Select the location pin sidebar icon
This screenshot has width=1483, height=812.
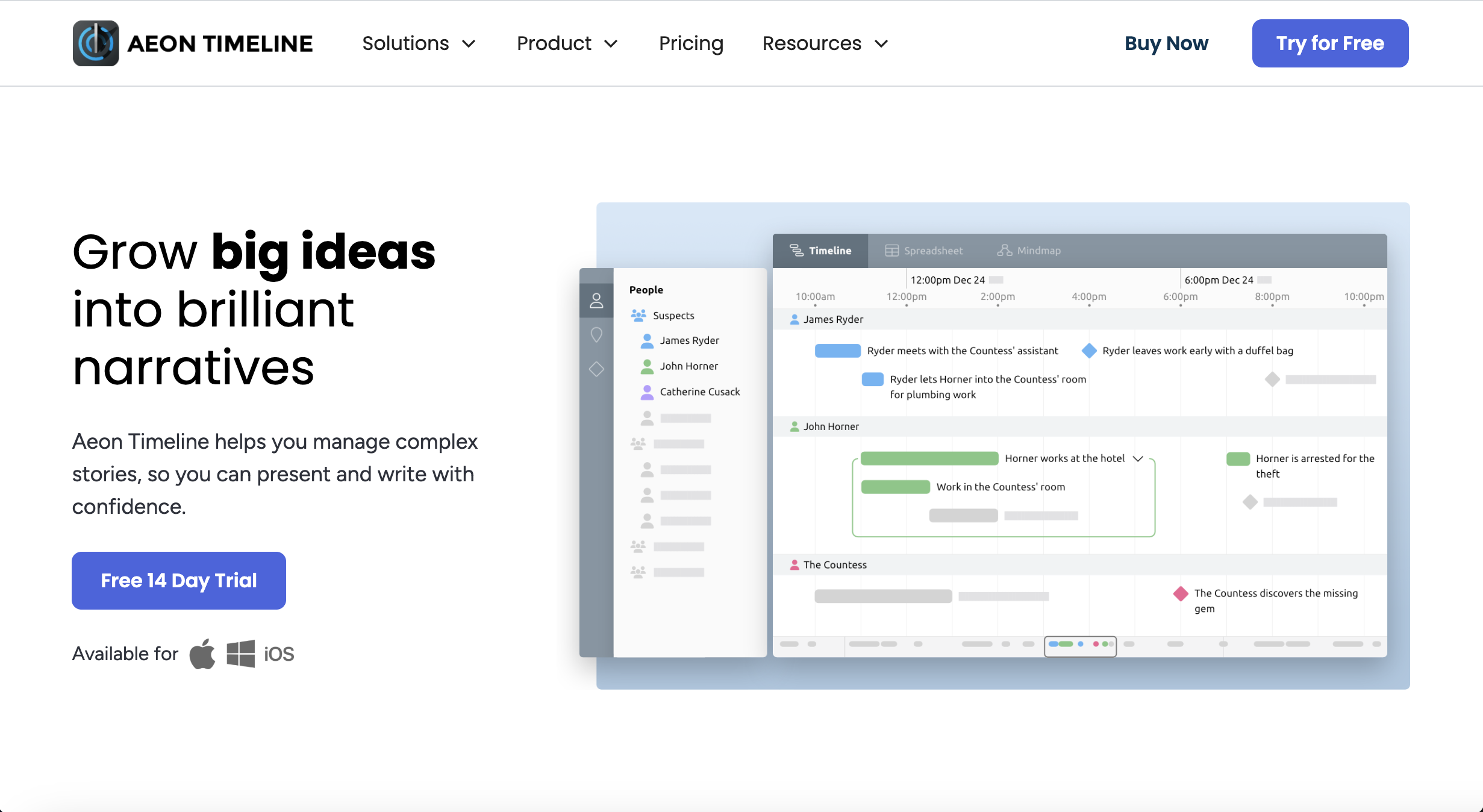click(x=596, y=335)
